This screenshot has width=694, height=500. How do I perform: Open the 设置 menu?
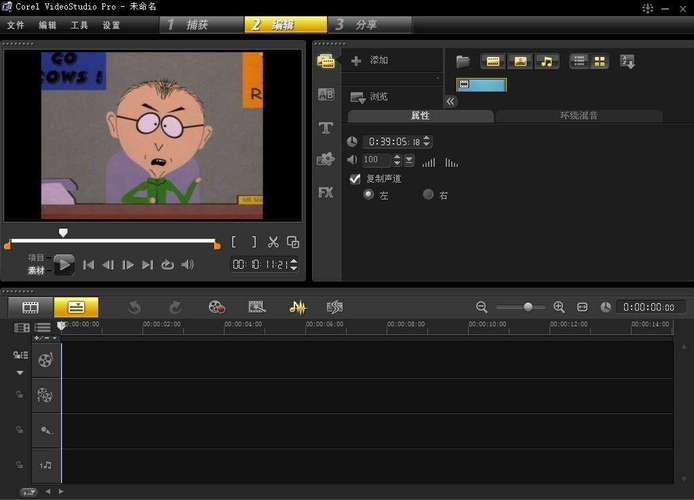(112, 25)
